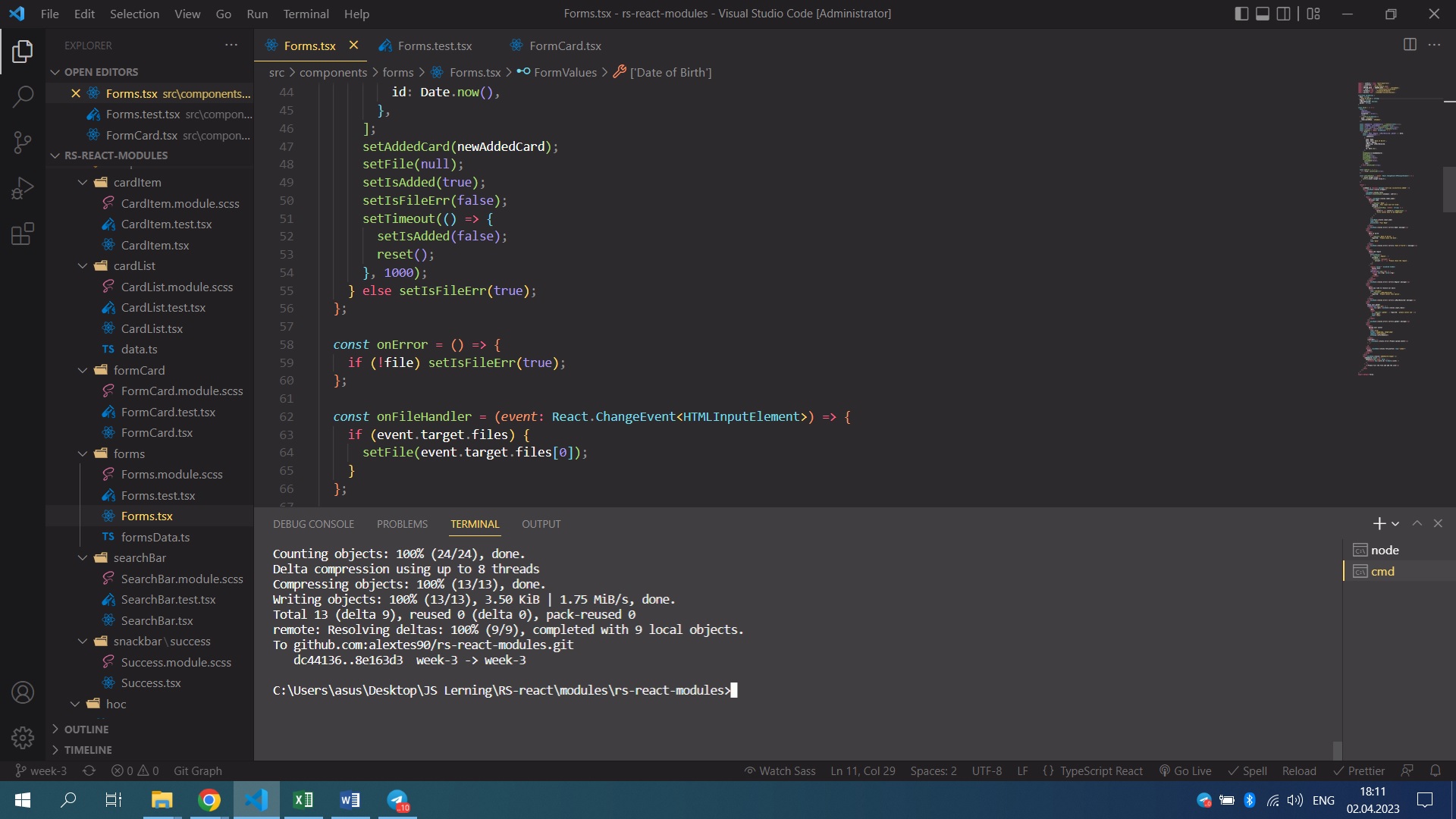Screen dimensions: 1456x819
Task: Open the Search view in activity bar
Action: (23, 96)
